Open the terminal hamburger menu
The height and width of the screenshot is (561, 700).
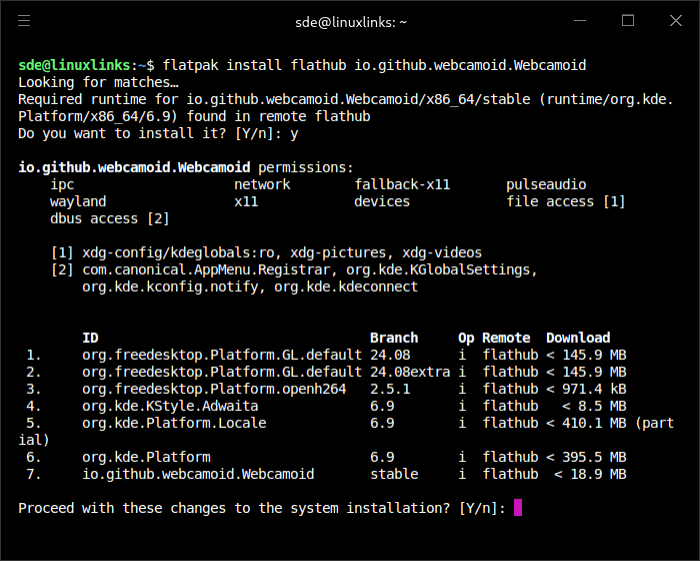pos(24,21)
